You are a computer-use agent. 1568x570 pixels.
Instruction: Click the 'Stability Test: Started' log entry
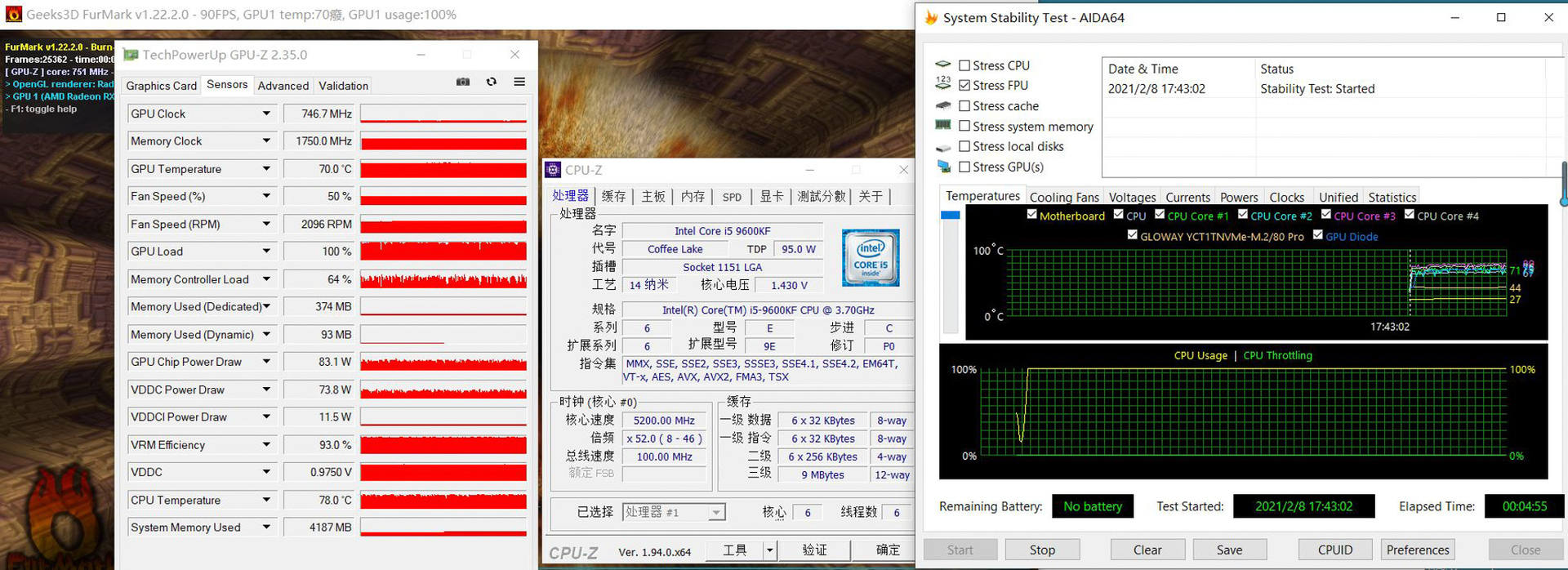point(1317,89)
